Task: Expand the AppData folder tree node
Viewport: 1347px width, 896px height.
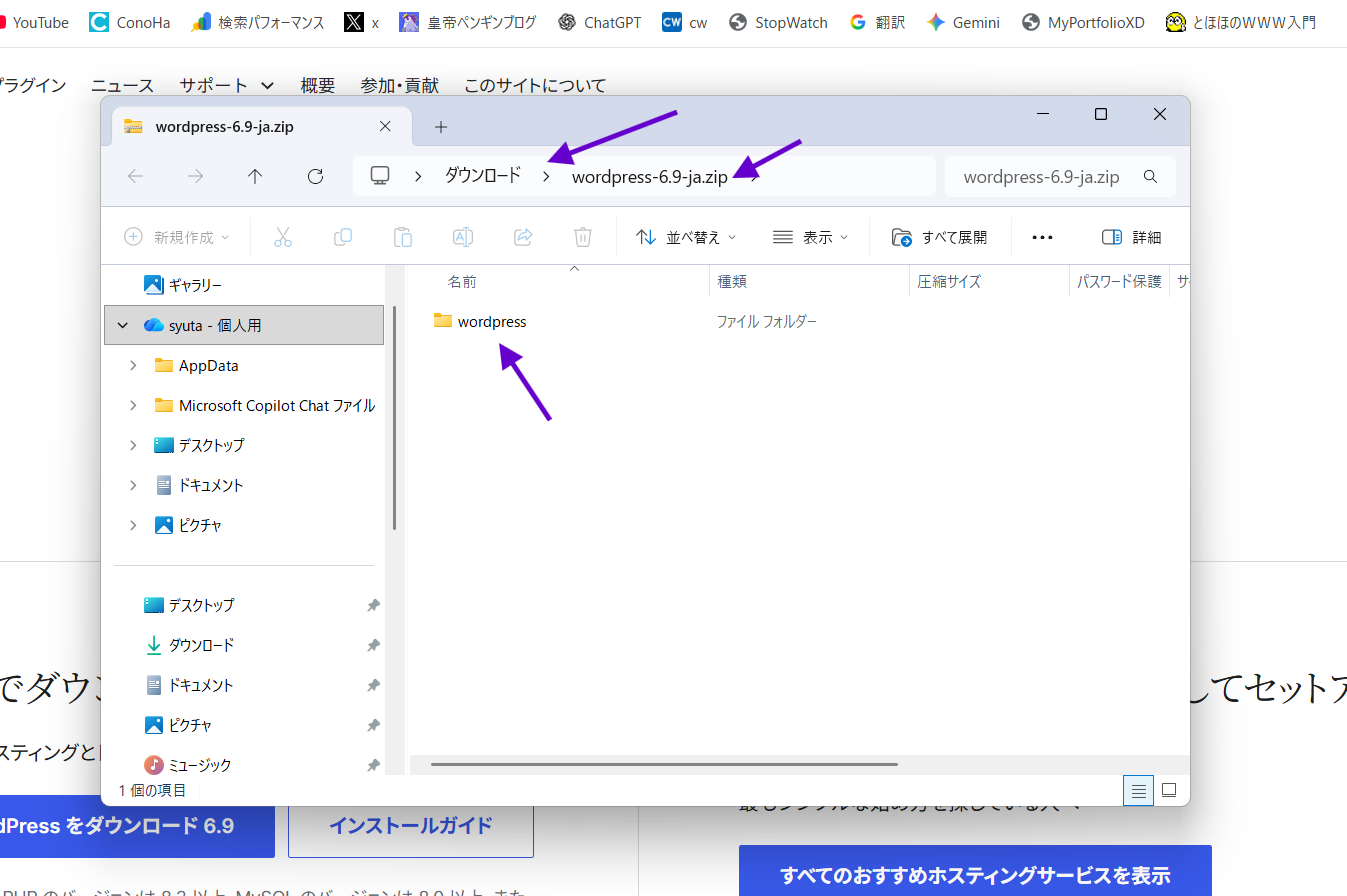Action: pyautogui.click(x=133, y=366)
